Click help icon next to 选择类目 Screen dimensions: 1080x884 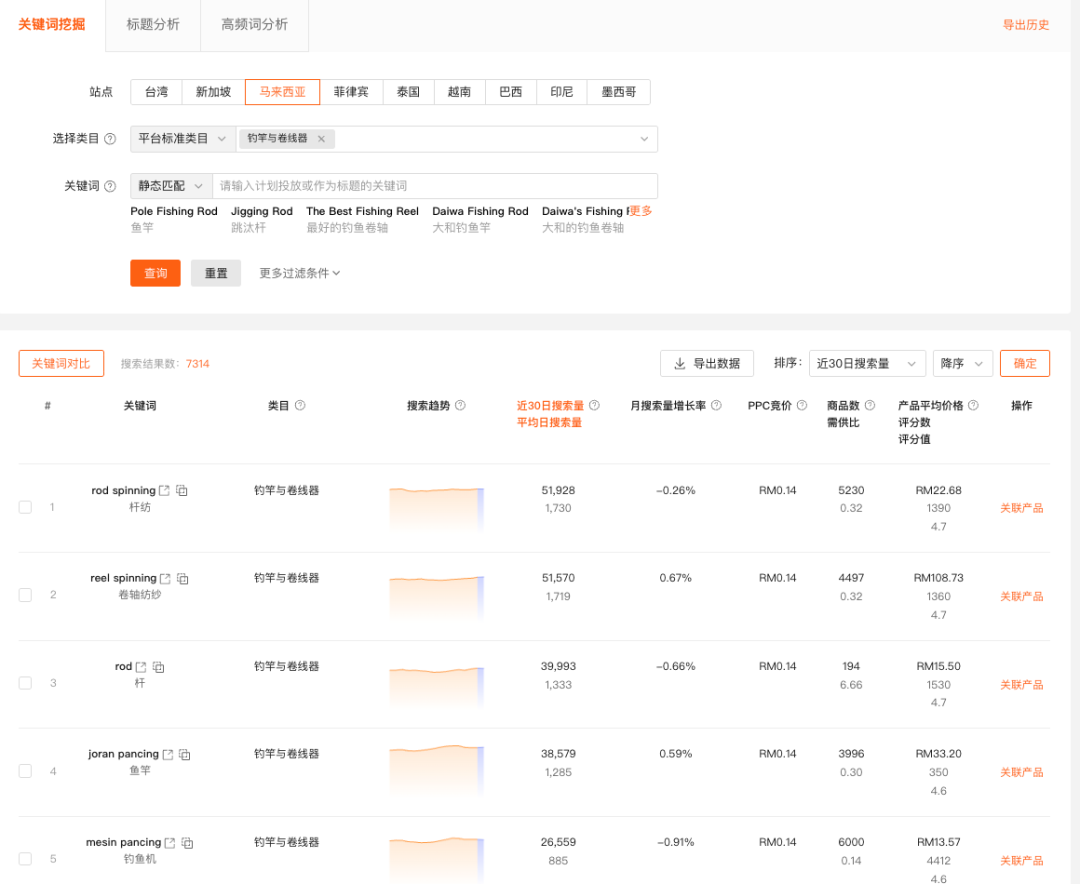(110, 138)
